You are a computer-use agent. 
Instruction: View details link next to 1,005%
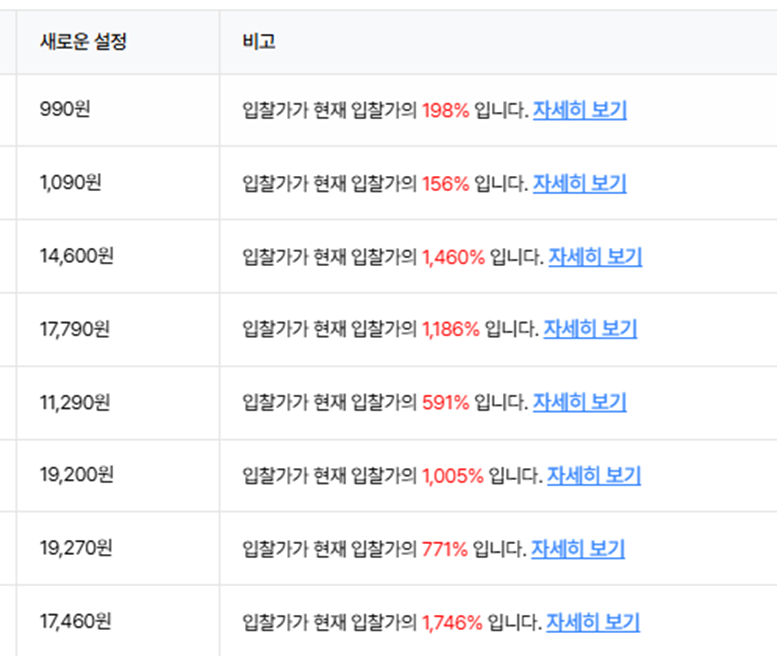click(594, 476)
